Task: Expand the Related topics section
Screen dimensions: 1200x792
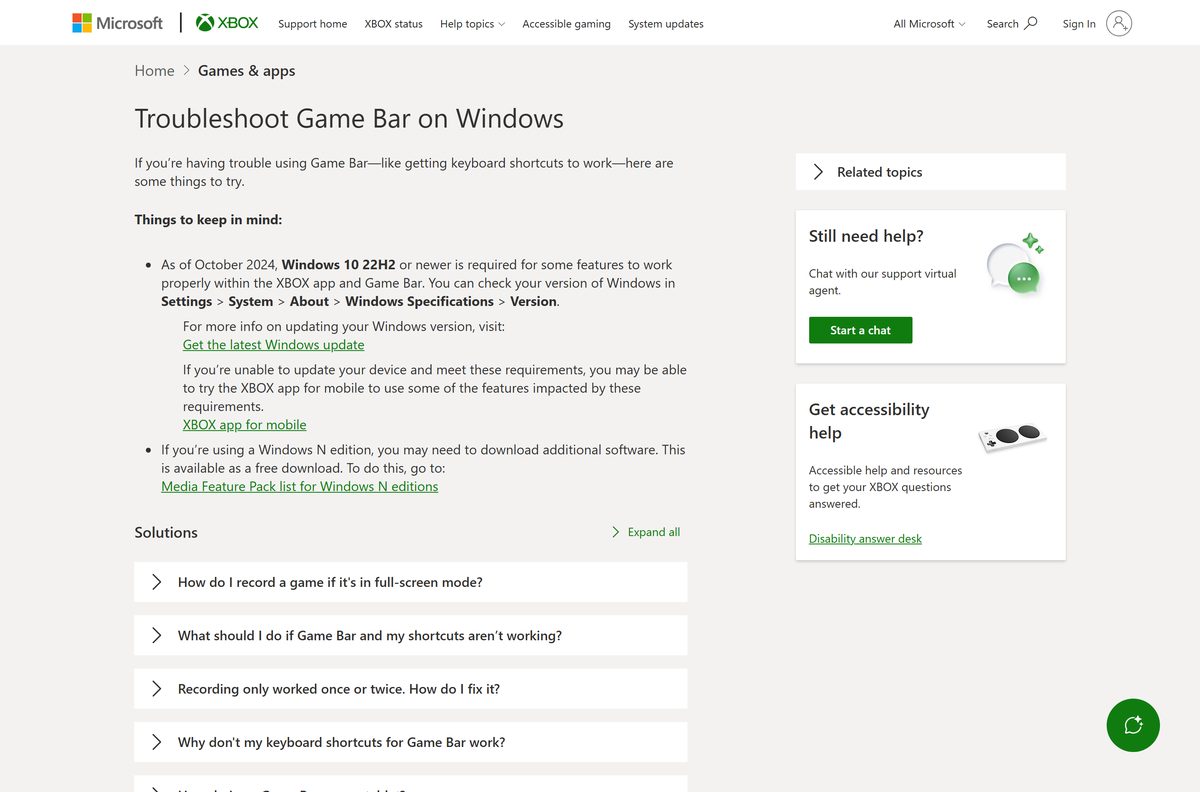Action: (930, 172)
